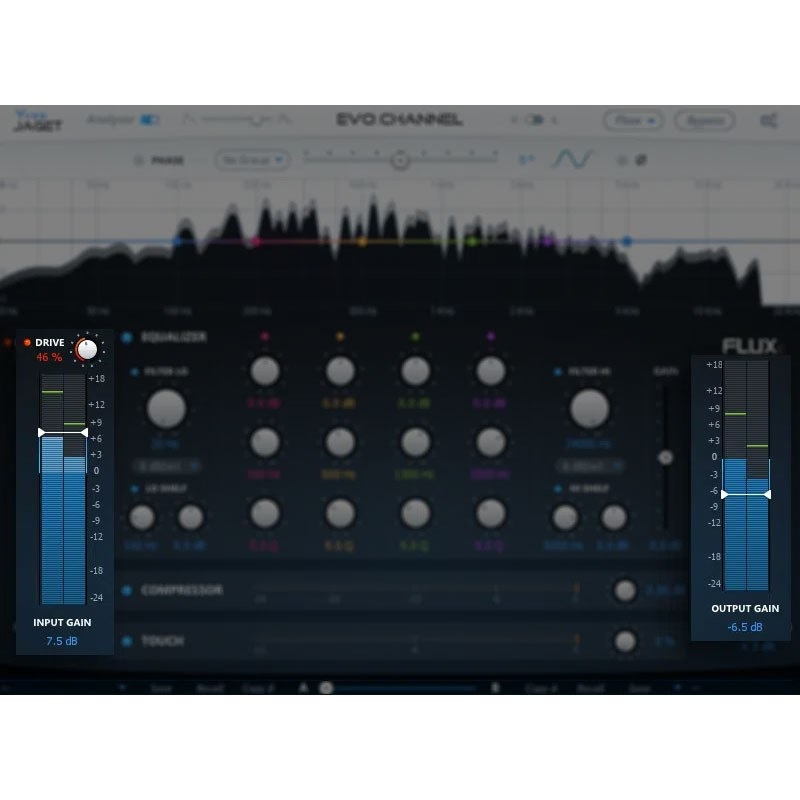The image size is (800, 800).
Task: Click the purple band enable dot
Action: [491, 336]
